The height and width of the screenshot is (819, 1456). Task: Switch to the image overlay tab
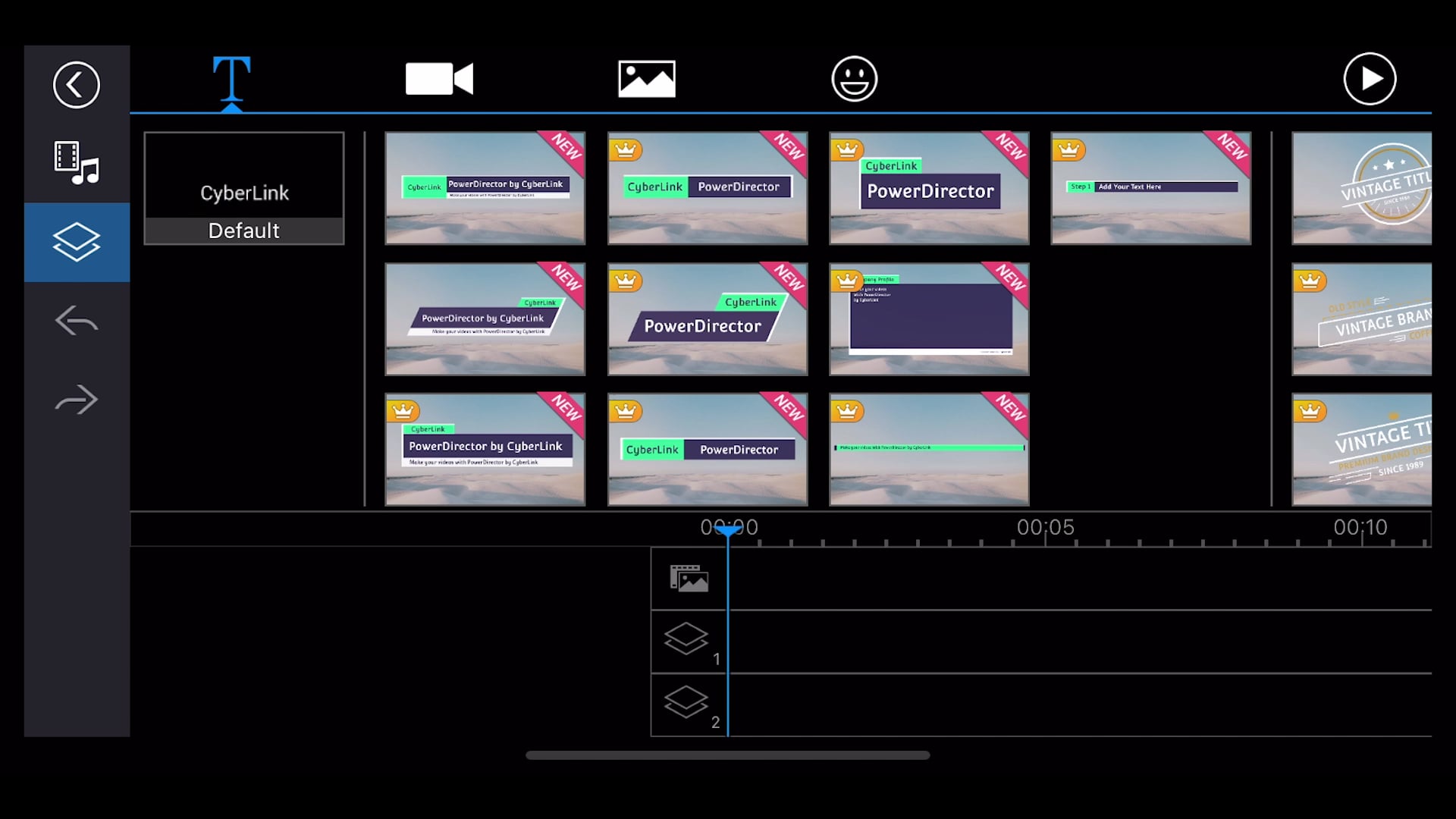tap(647, 79)
